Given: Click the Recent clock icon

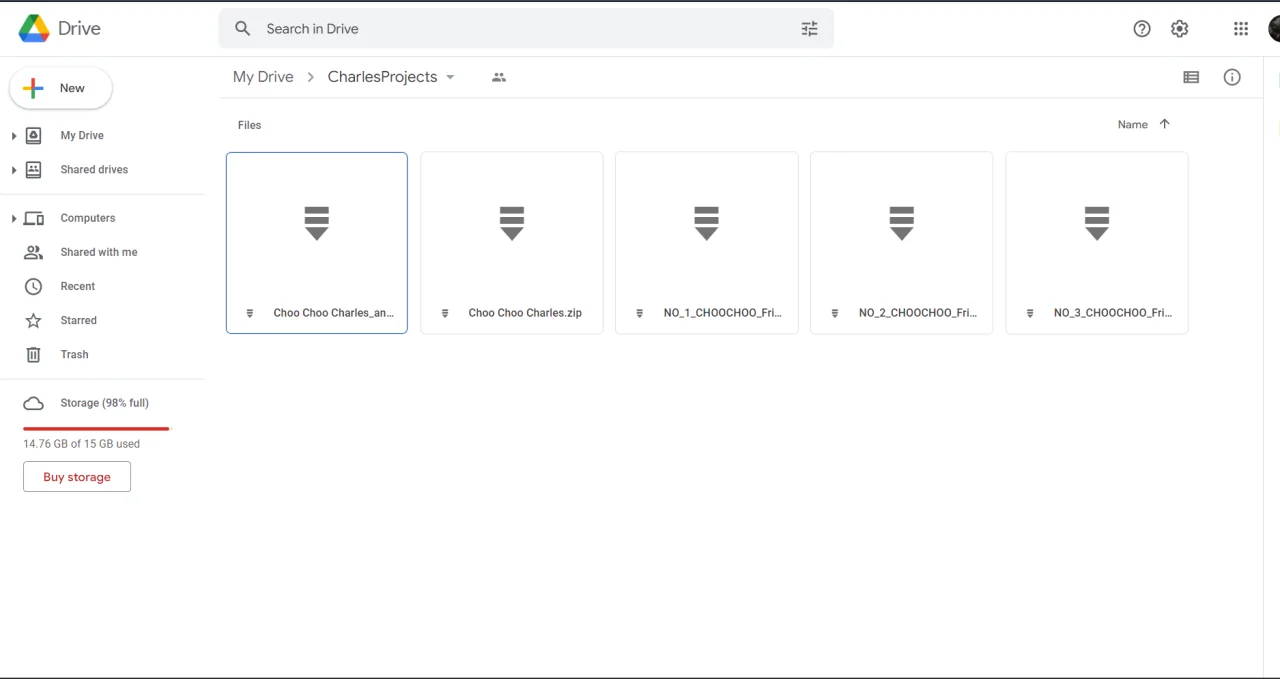Looking at the screenshot, I should pyautogui.click(x=33, y=287).
